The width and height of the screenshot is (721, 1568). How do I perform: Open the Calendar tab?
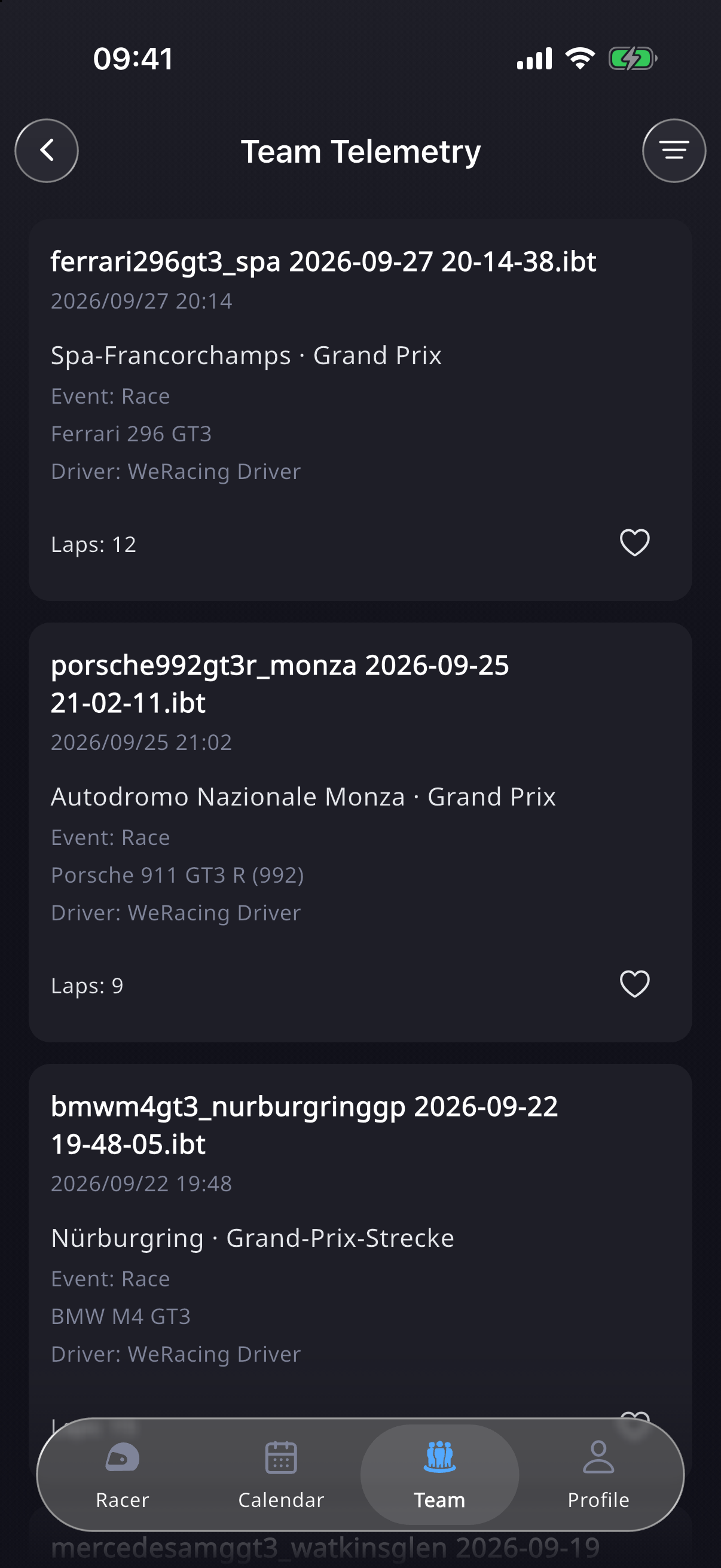281,1475
